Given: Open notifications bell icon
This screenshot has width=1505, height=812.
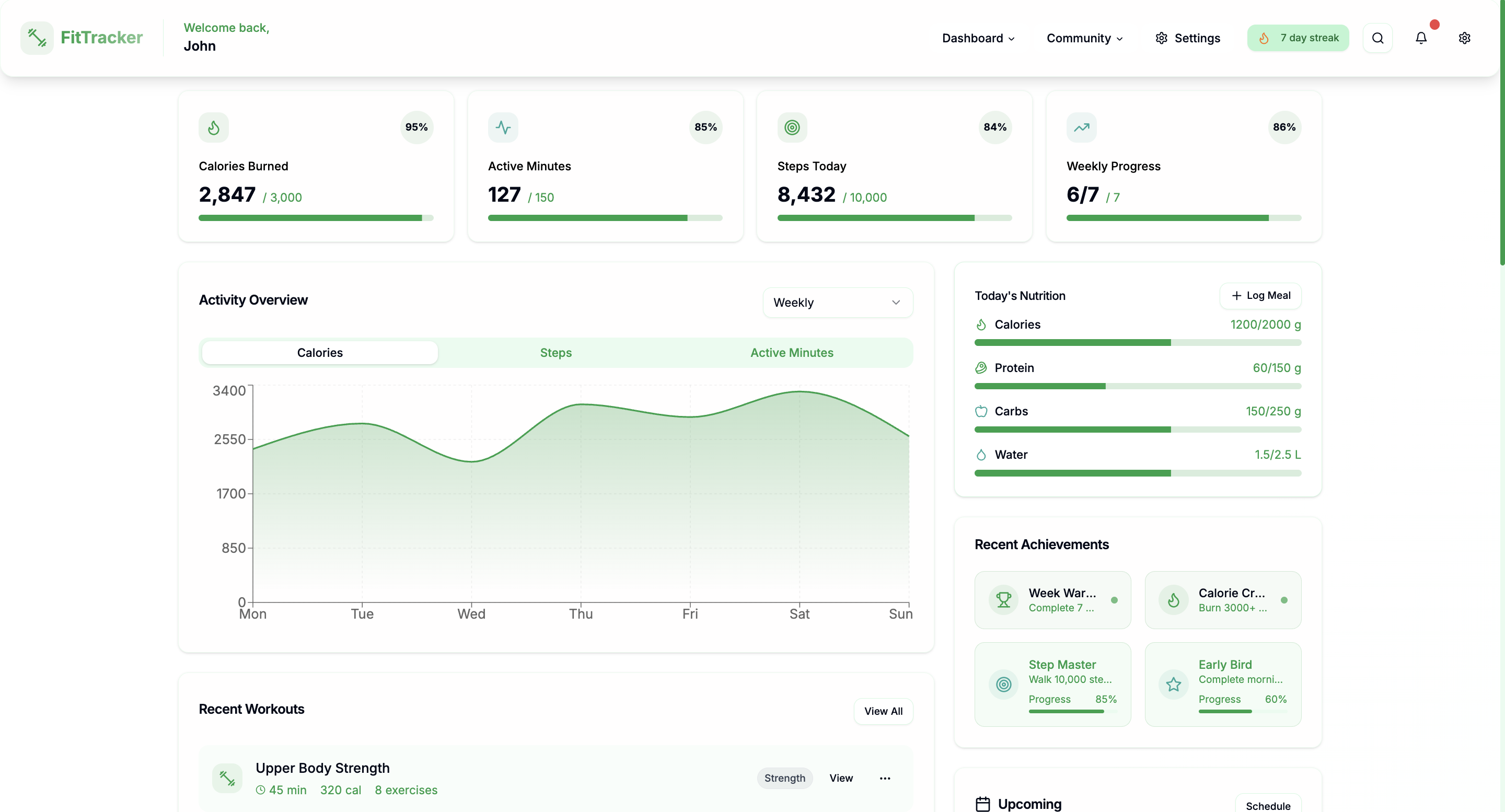Looking at the screenshot, I should point(1420,38).
